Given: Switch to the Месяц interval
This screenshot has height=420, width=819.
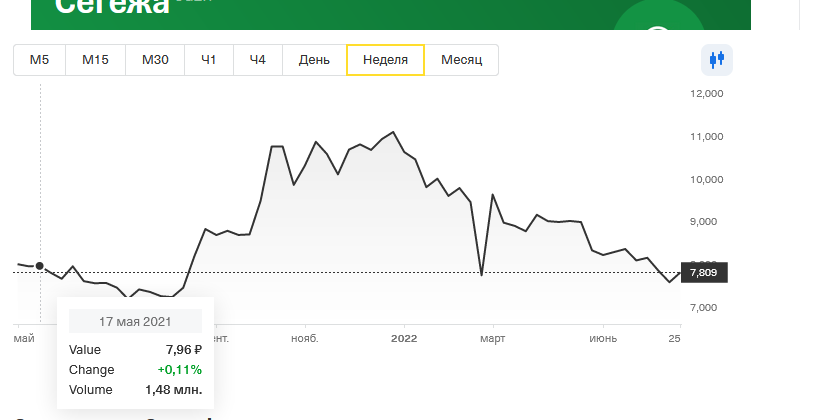Looking at the screenshot, I should click(x=461, y=60).
